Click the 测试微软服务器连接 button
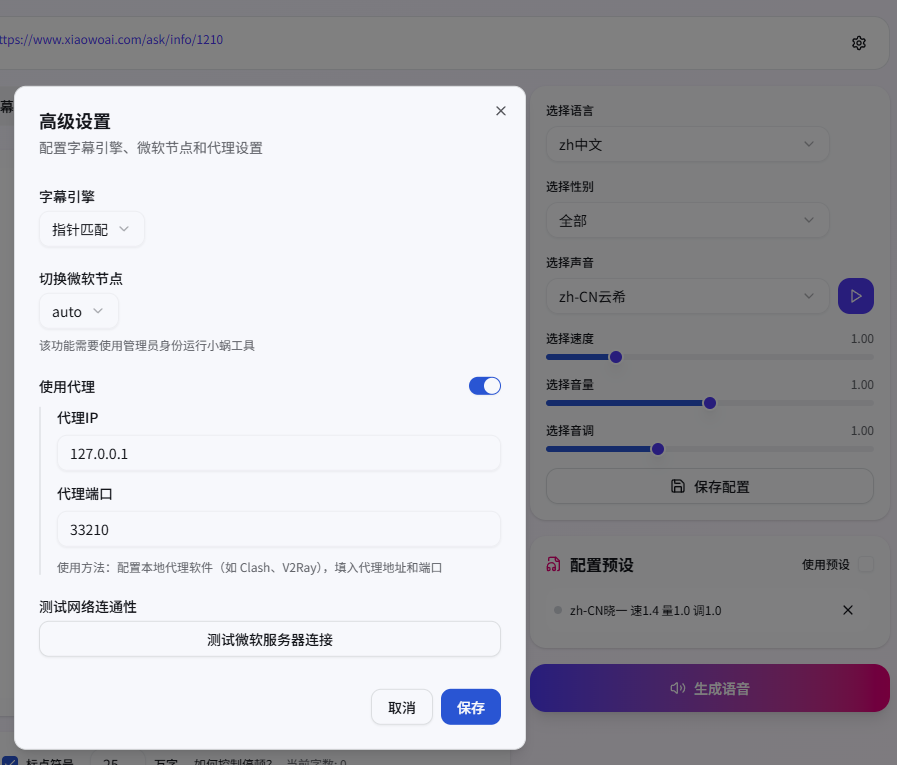Viewport: 897px width, 765px height. (269, 639)
